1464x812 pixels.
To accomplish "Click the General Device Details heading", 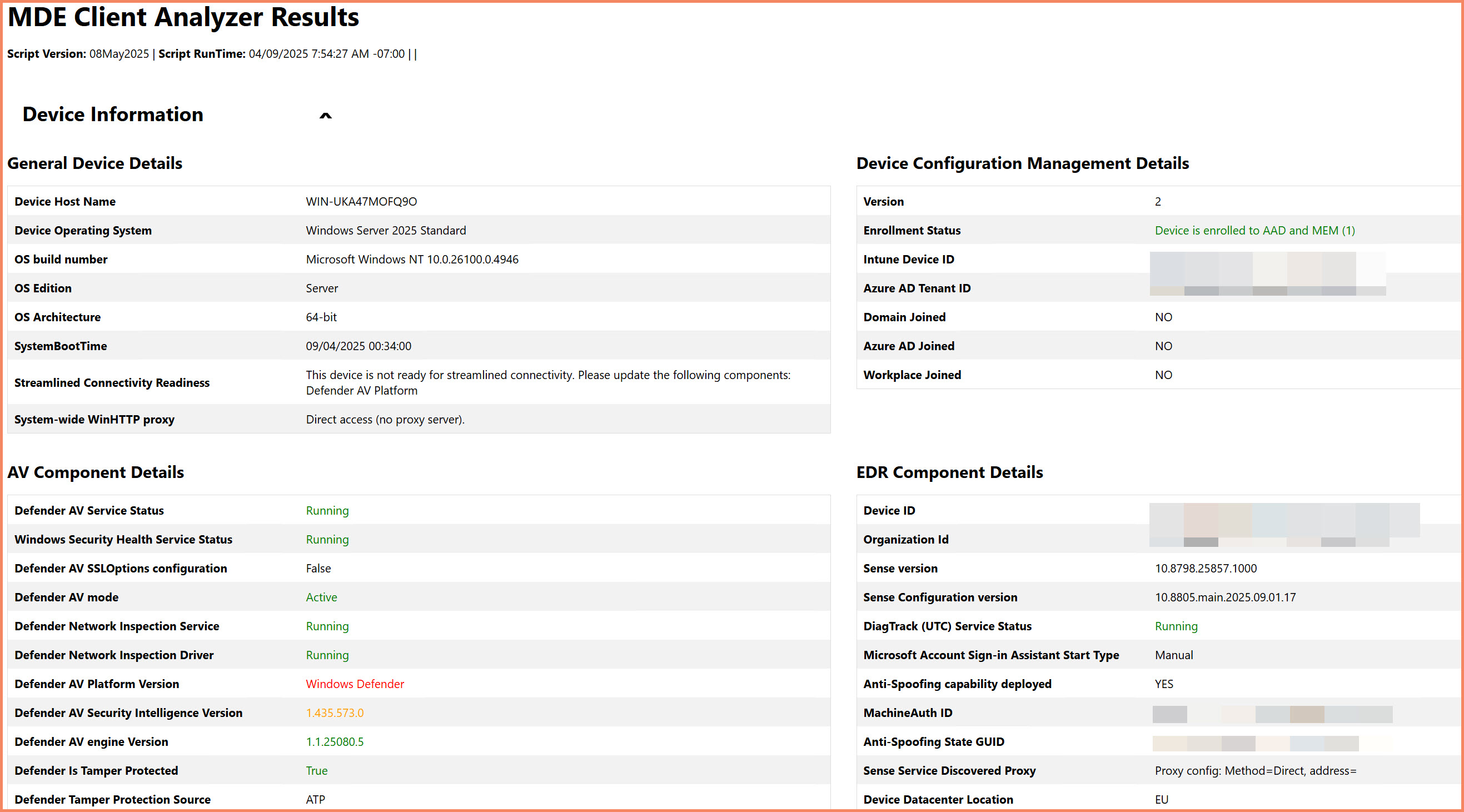I will pyautogui.click(x=95, y=163).
